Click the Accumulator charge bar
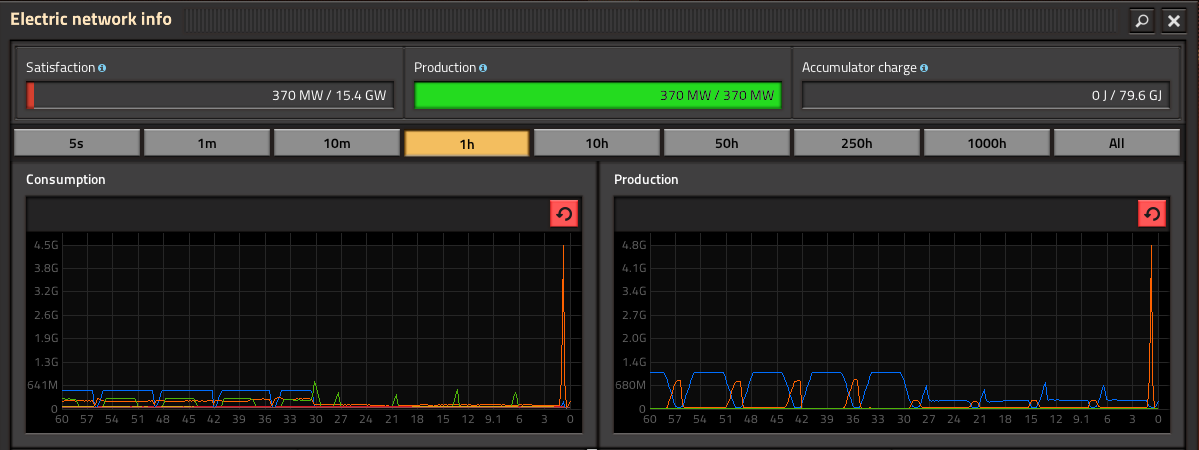The image size is (1199, 450). [x=985, y=96]
